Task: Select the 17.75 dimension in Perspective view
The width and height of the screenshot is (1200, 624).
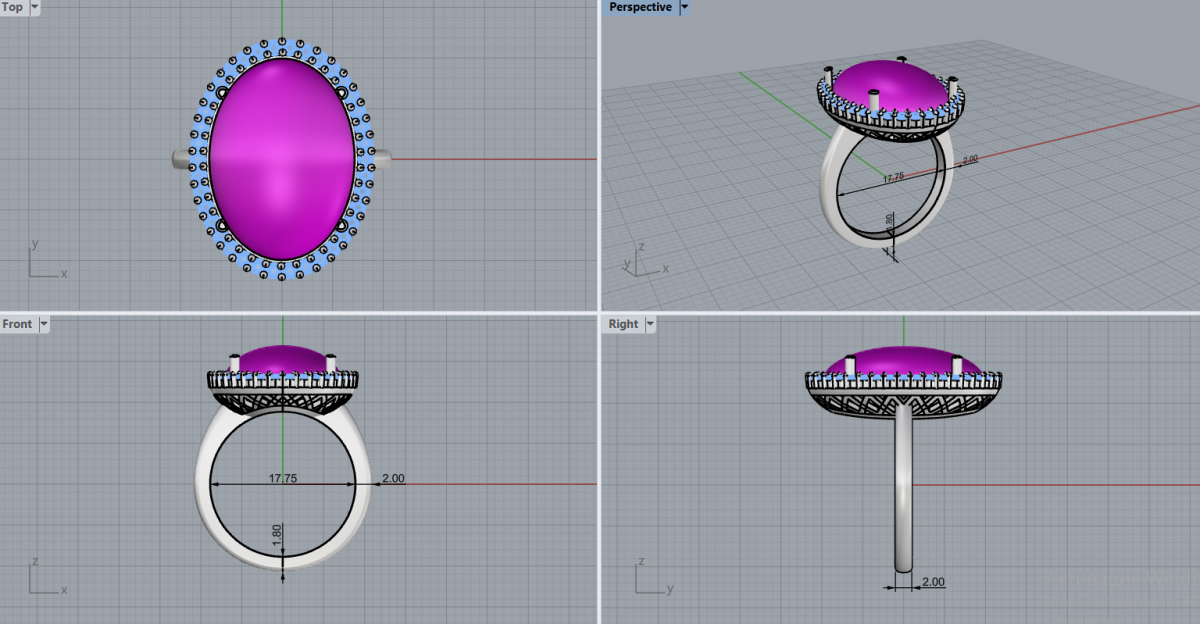Action: tap(892, 177)
